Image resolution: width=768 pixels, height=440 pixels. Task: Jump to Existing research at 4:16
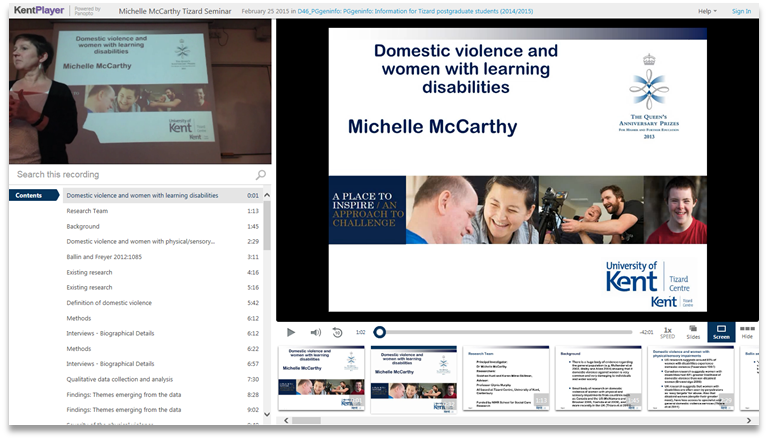(163, 272)
